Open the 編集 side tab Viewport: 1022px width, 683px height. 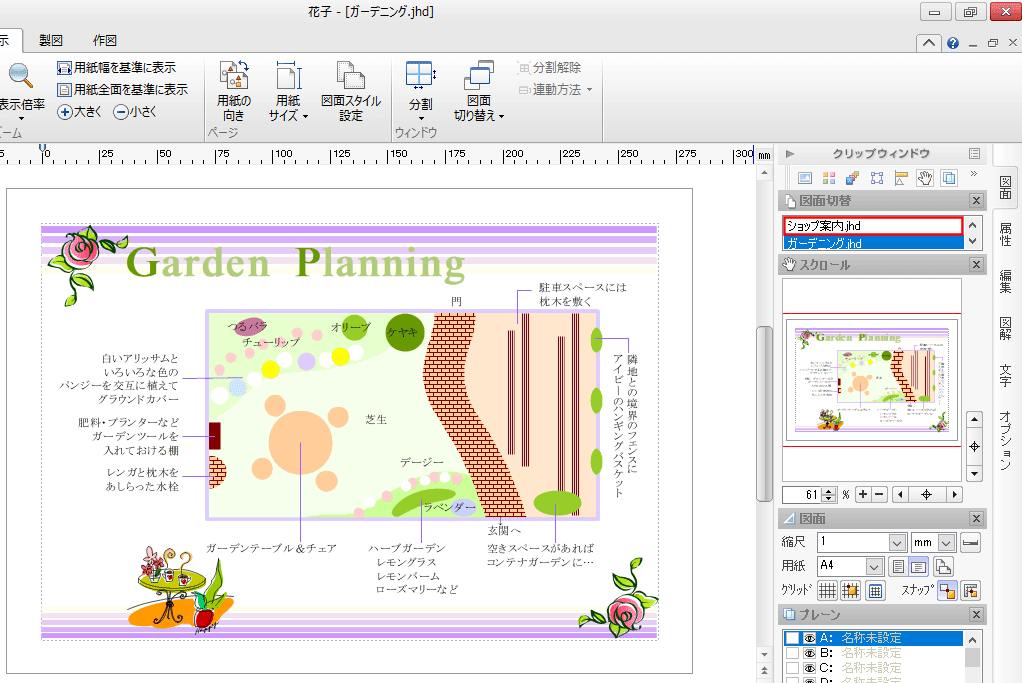[x=1005, y=282]
